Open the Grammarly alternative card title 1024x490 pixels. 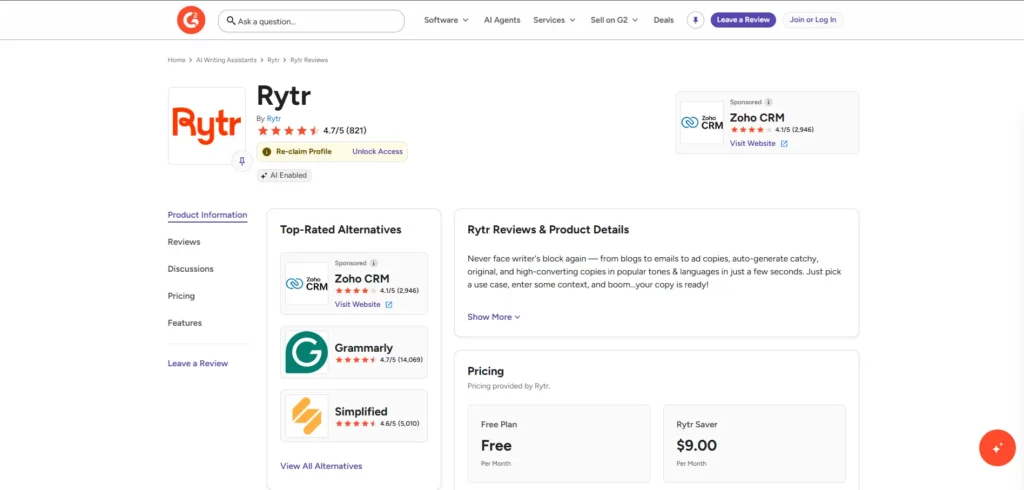point(364,348)
